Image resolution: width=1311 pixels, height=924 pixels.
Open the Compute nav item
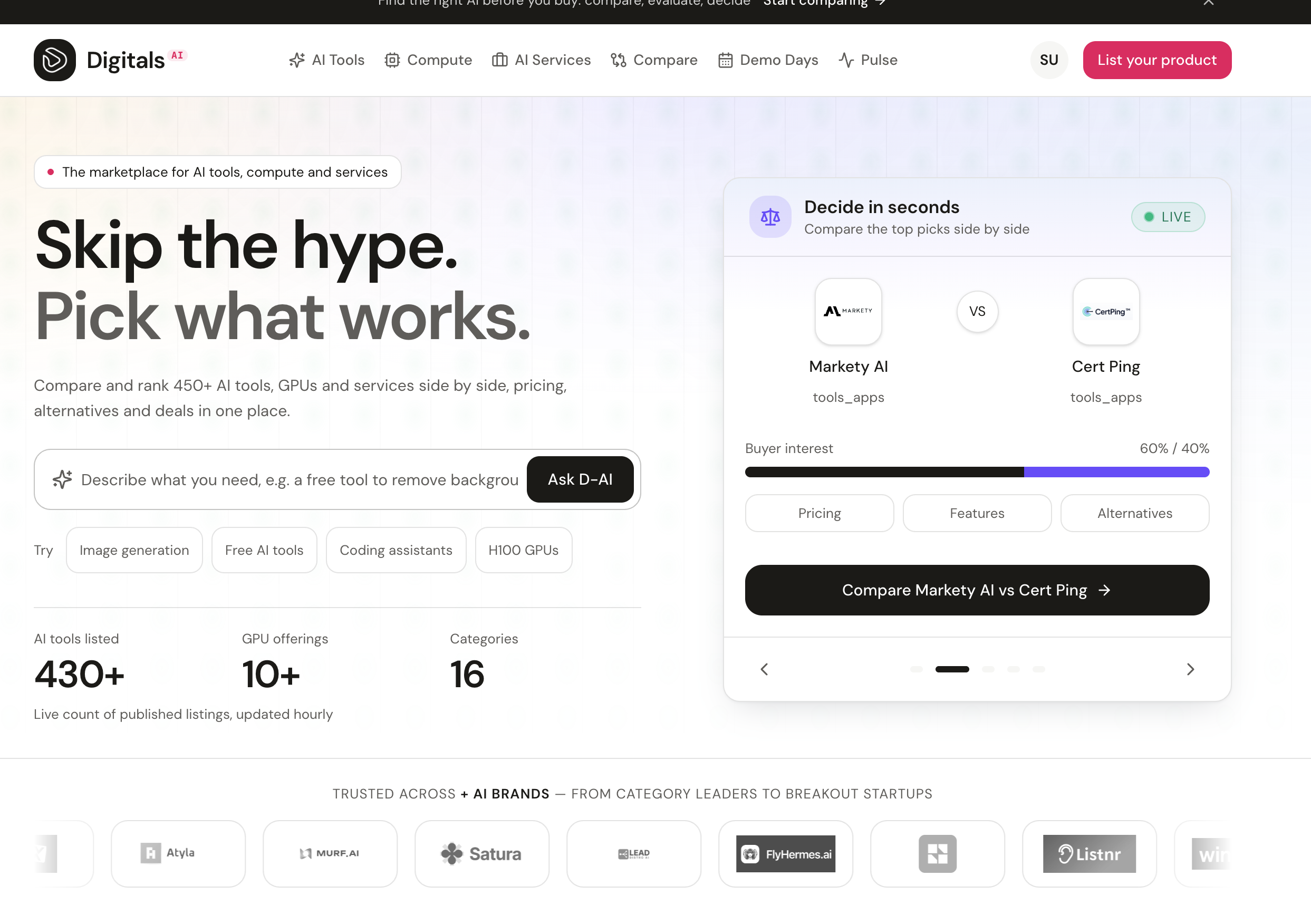coord(428,60)
